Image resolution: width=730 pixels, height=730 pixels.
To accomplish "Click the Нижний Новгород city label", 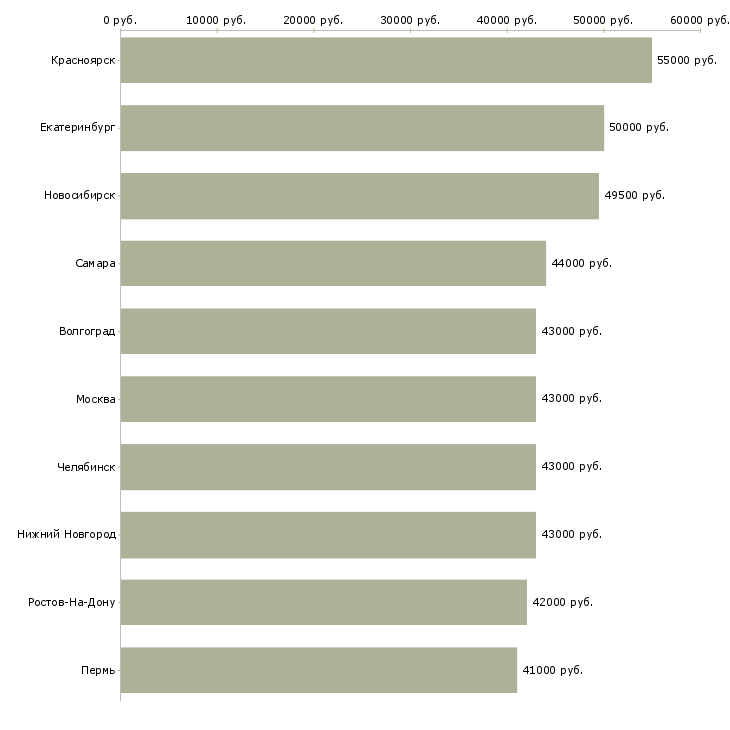I will pyautogui.click(x=66, y=535).
